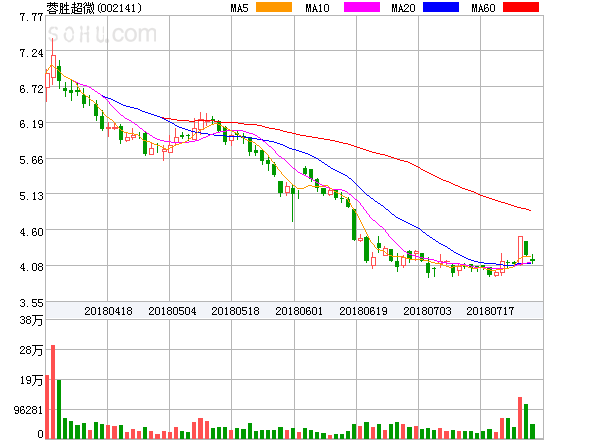Click the 3.55 price axis label
This screenshot has height=440, width=600.
[31, 303]
